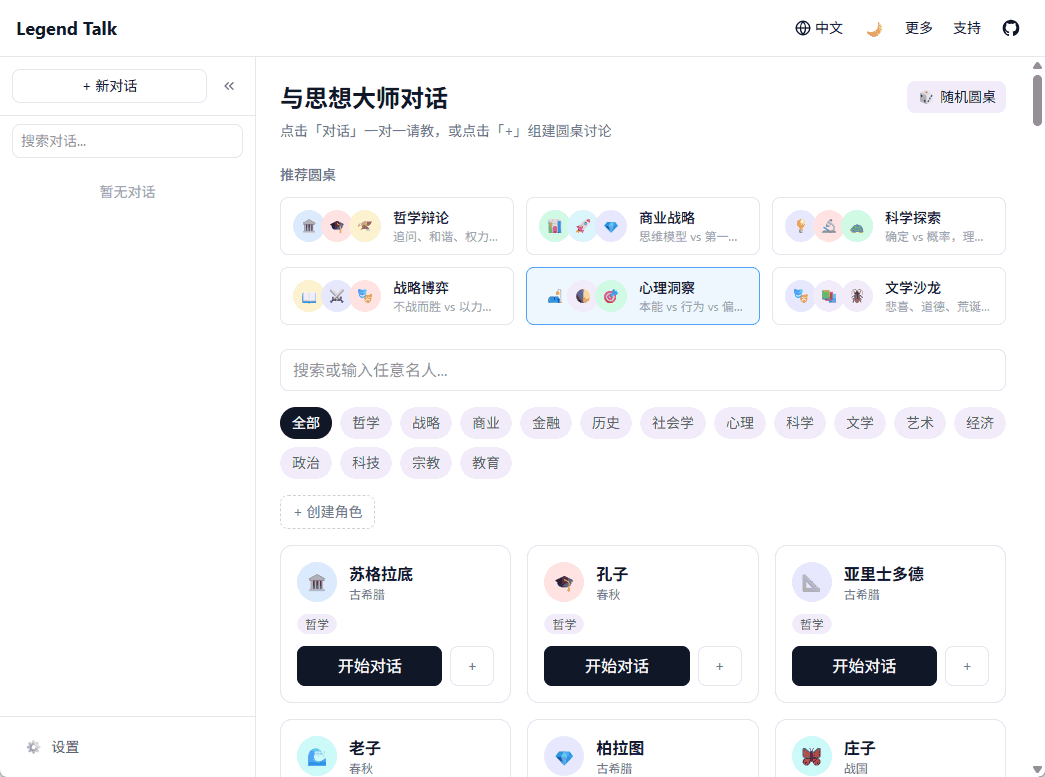Click 苏格拉底's temple avatar icon
Viewport: 1045px width, 777px height.
317,583
